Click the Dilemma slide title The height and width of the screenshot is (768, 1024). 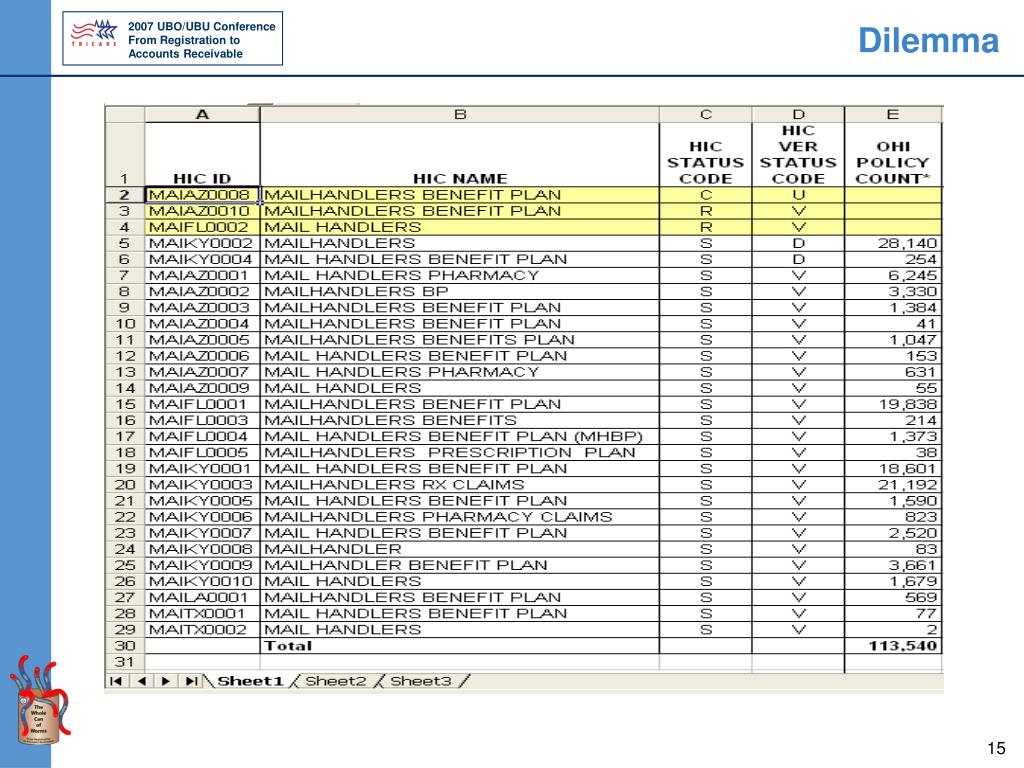click(x=928, y=40)
